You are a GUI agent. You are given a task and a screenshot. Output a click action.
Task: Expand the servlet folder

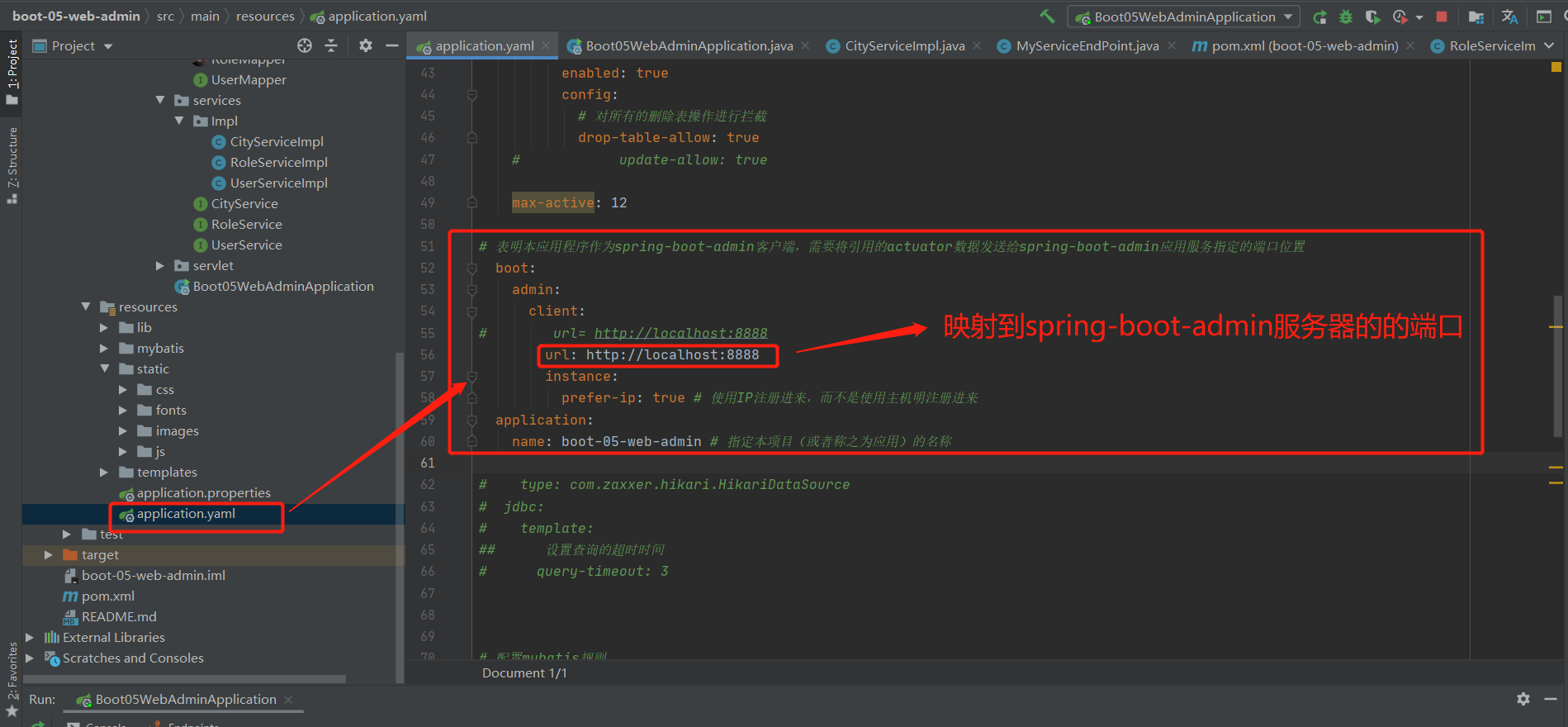pyautogui.click(x=160, y=265)
